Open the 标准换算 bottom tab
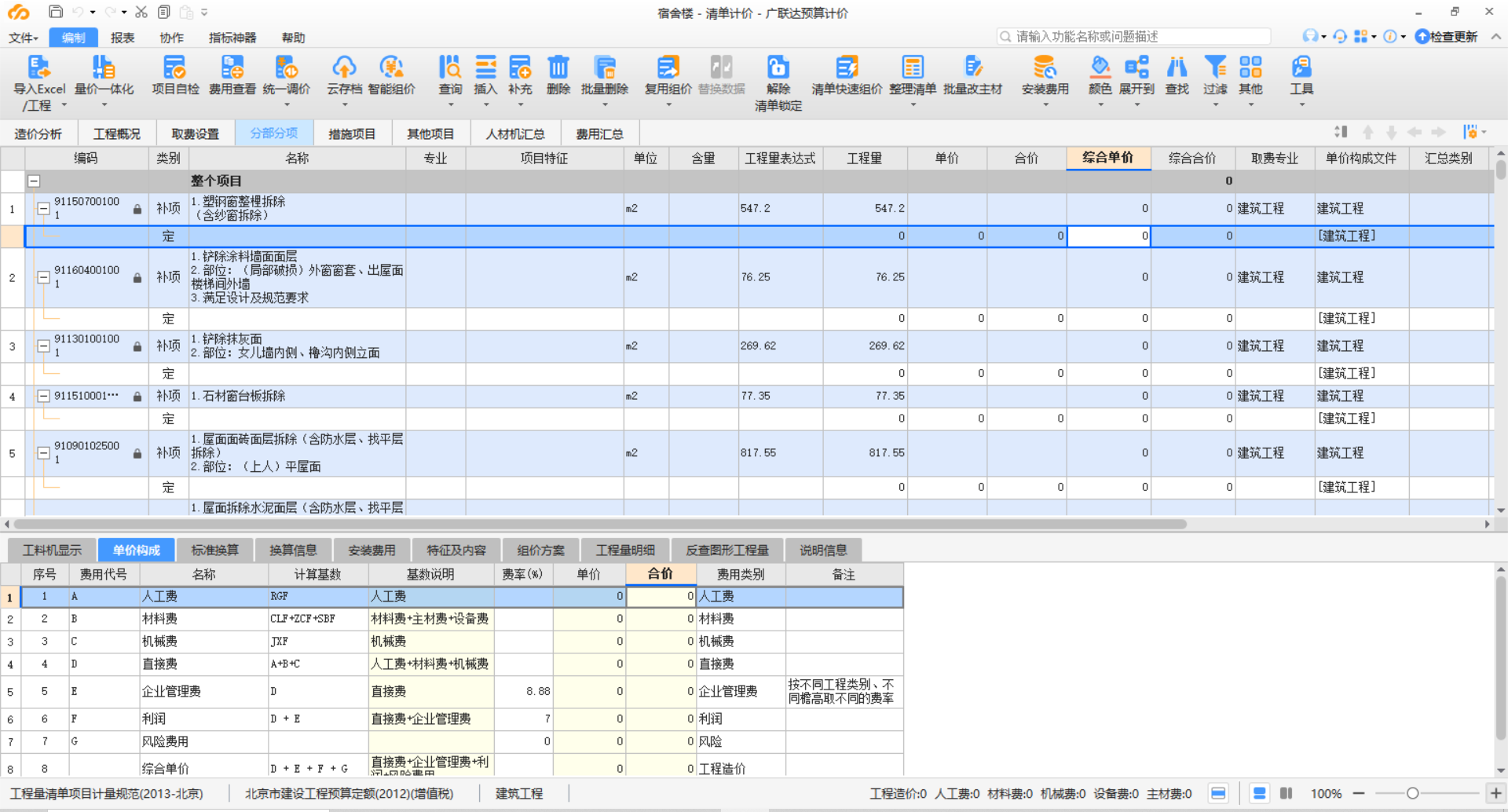This screenshot has width=1508, height=812. coord(215,550)
